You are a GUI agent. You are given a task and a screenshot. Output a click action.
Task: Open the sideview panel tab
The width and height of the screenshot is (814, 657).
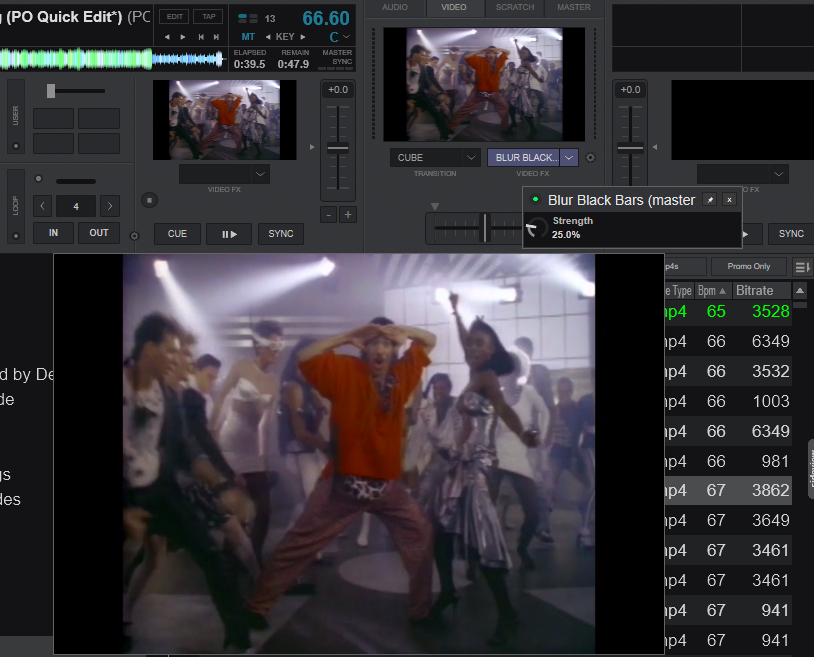coord(810,469)
